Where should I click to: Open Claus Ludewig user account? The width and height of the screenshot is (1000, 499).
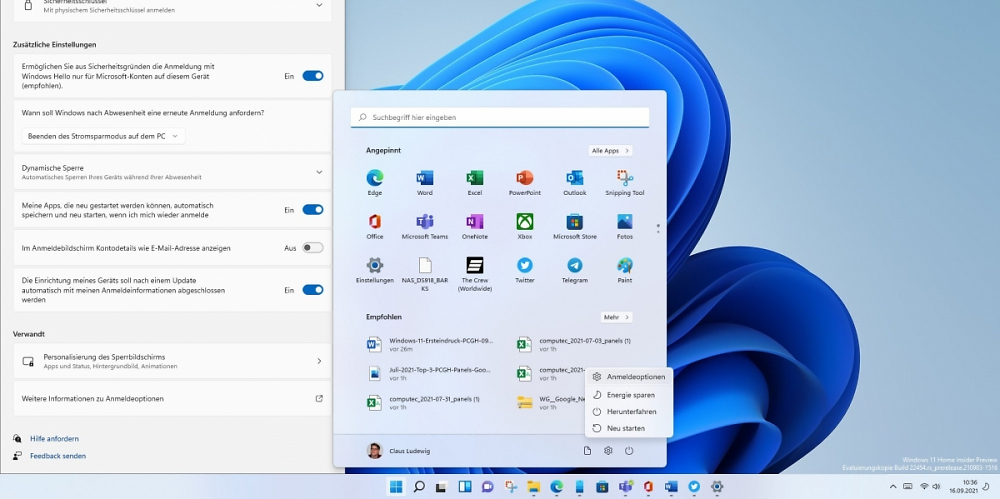pyautogui.click(x=399, y=451)
